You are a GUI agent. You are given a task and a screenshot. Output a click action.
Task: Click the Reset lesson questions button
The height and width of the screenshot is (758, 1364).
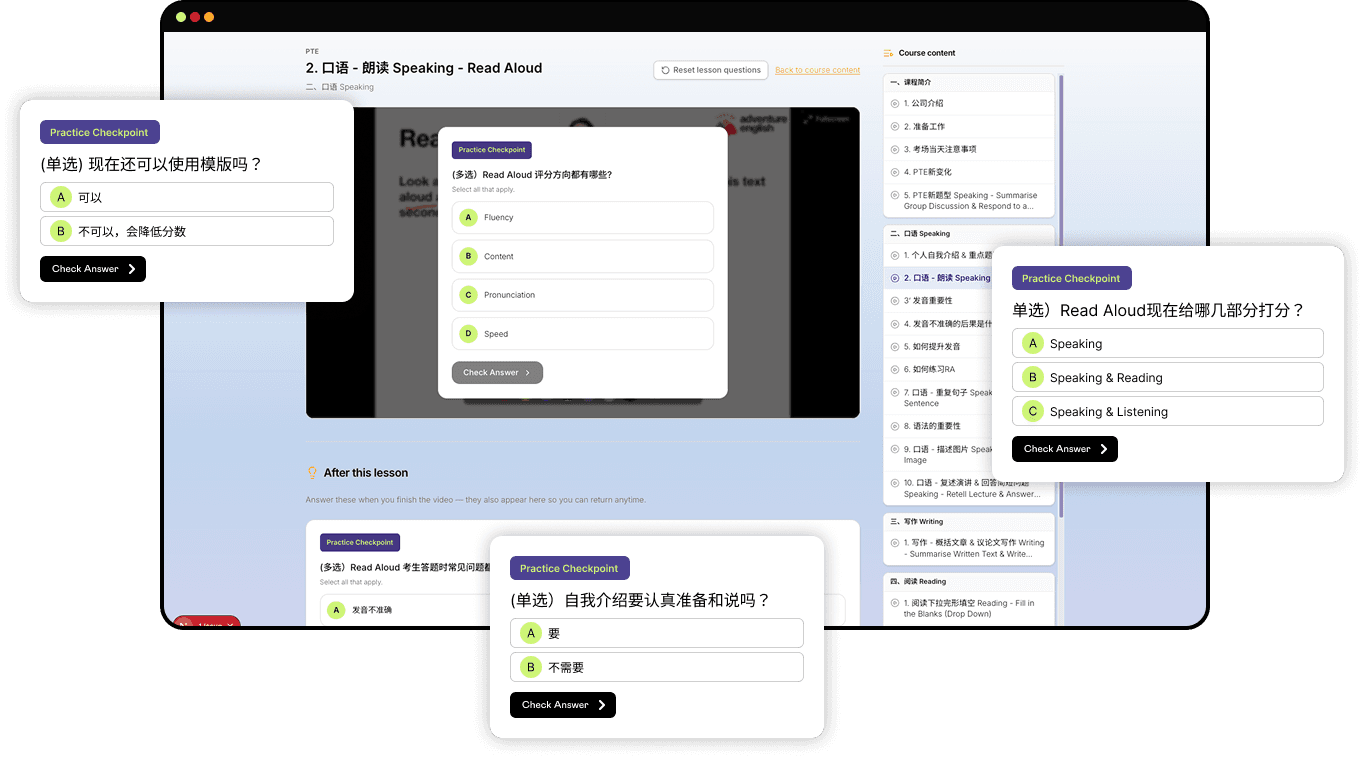click(x=711, y=70)
